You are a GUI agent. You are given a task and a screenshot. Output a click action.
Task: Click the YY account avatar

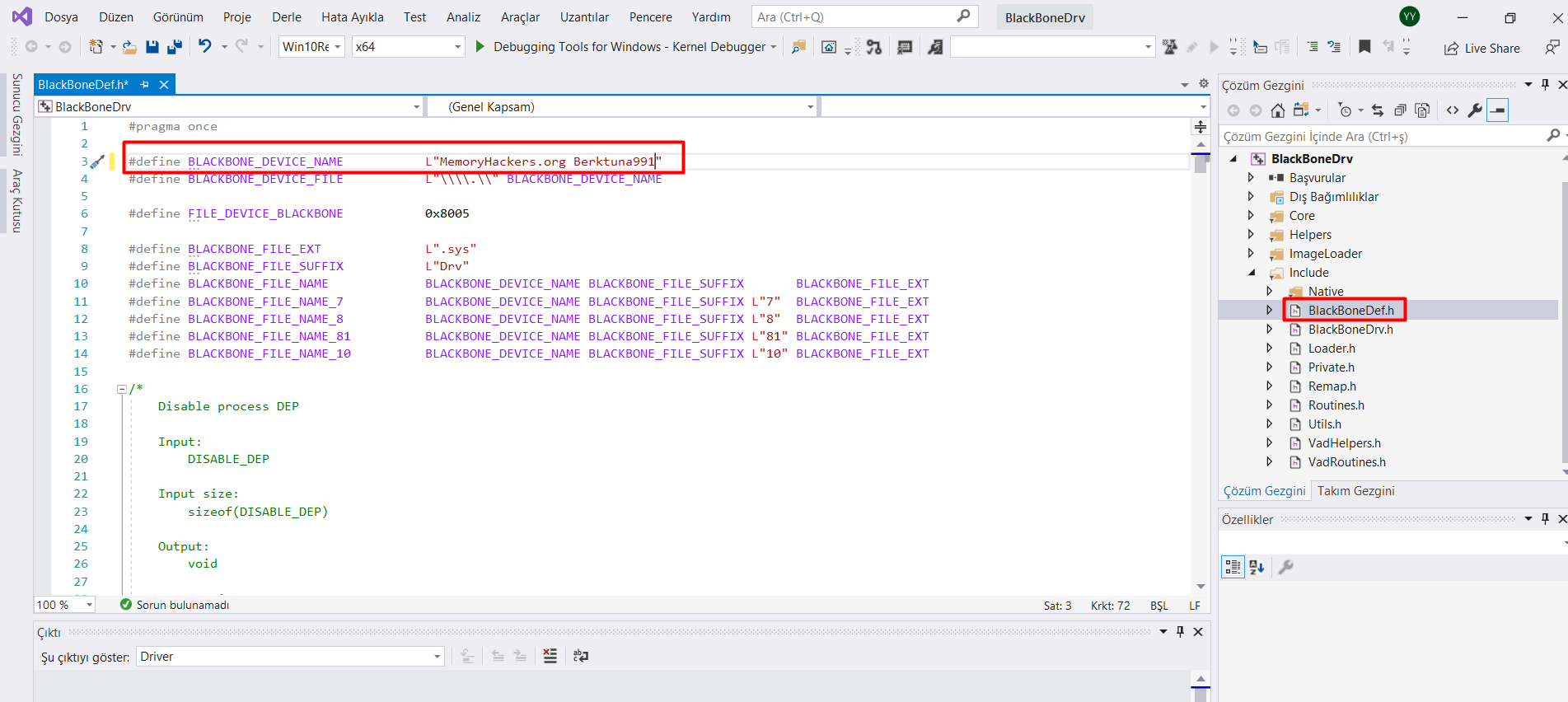click(x=1410, y=16)
